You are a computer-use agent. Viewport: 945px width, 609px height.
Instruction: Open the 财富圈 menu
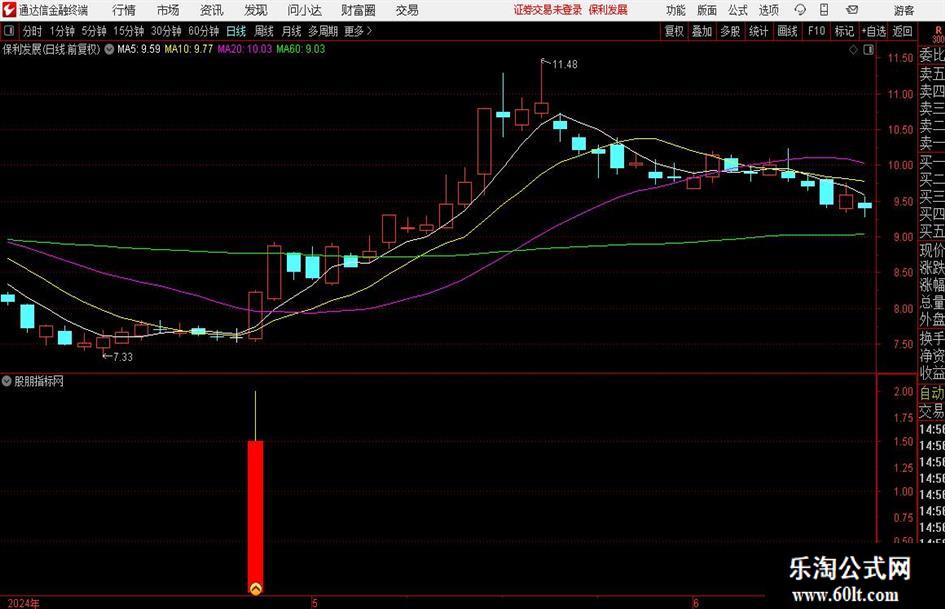point(358,10)
